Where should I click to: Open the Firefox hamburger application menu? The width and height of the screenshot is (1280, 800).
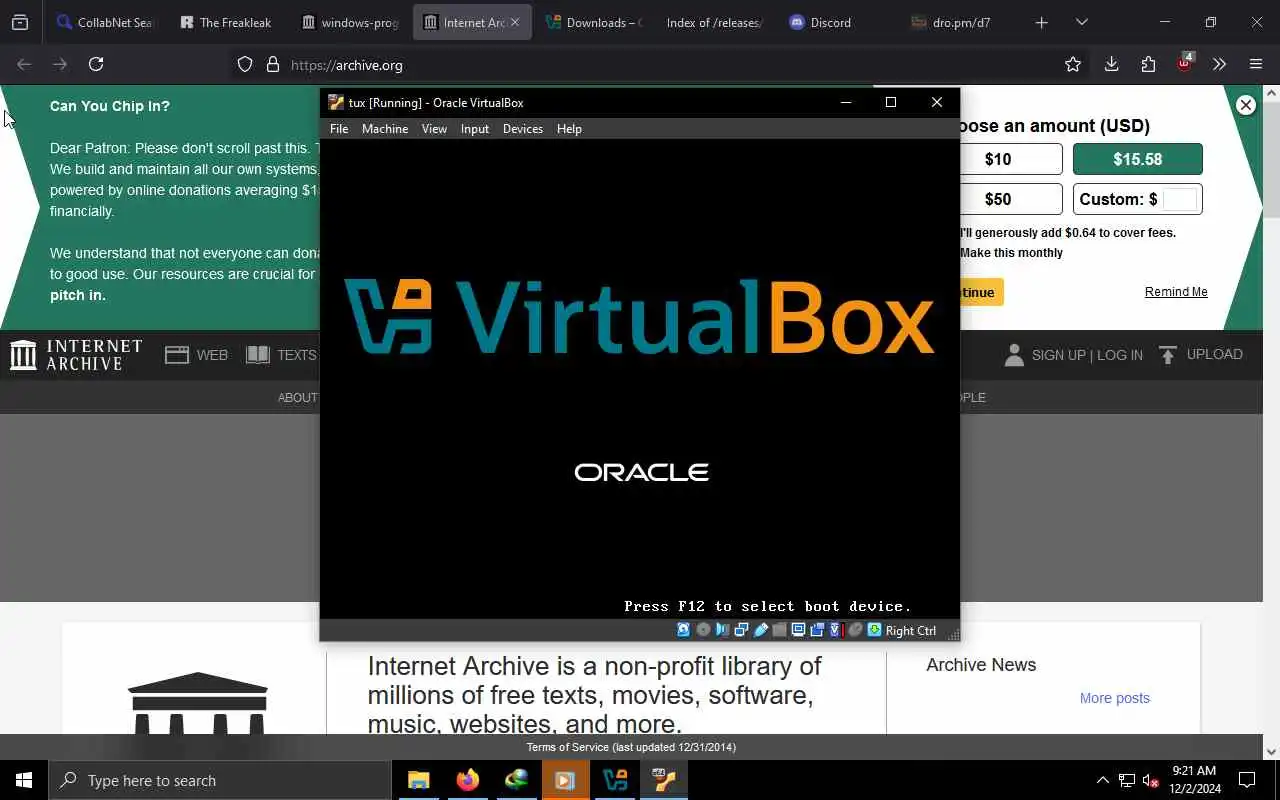point(1256,64)
